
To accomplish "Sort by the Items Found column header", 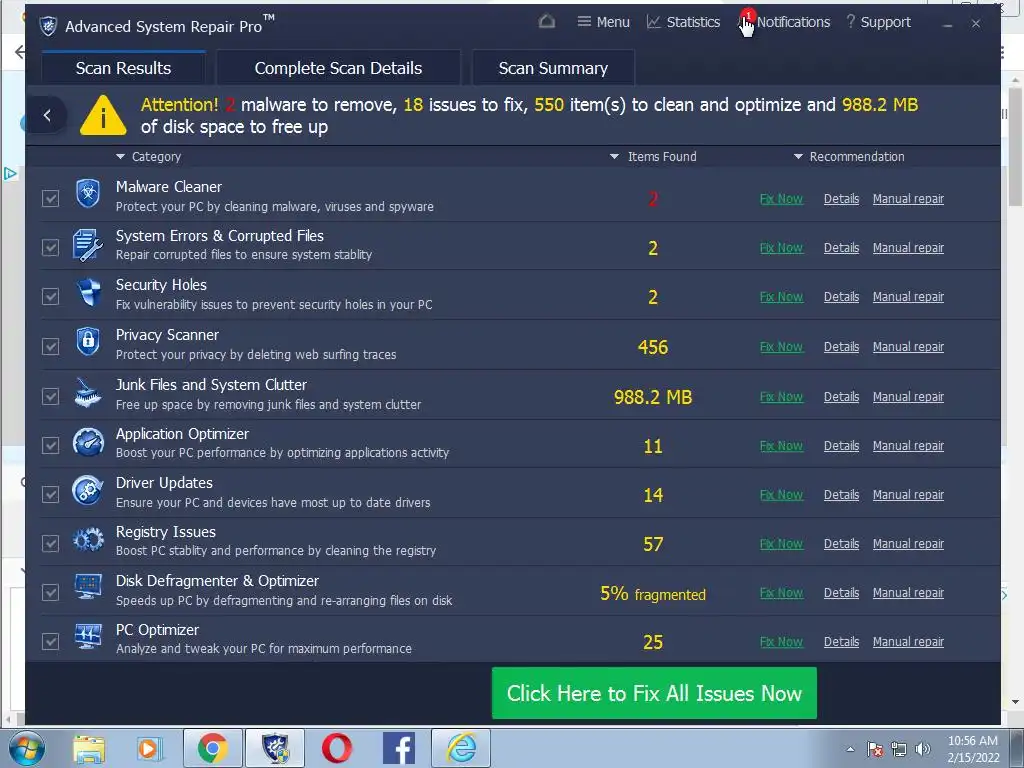I will (x=653, y=157).
